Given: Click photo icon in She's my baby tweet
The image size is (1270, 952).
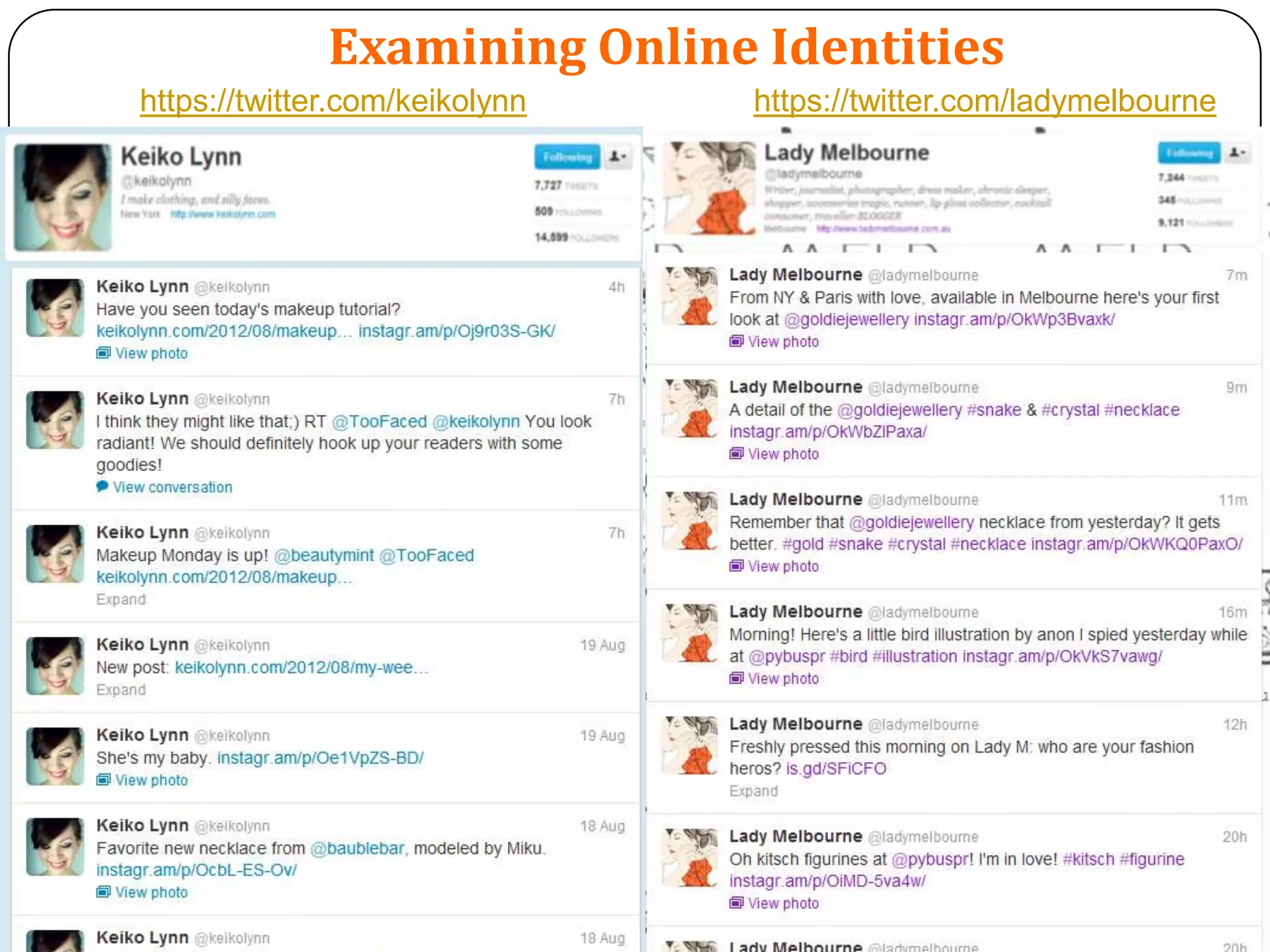Looking at the screenshot, I should pos(104,780).
